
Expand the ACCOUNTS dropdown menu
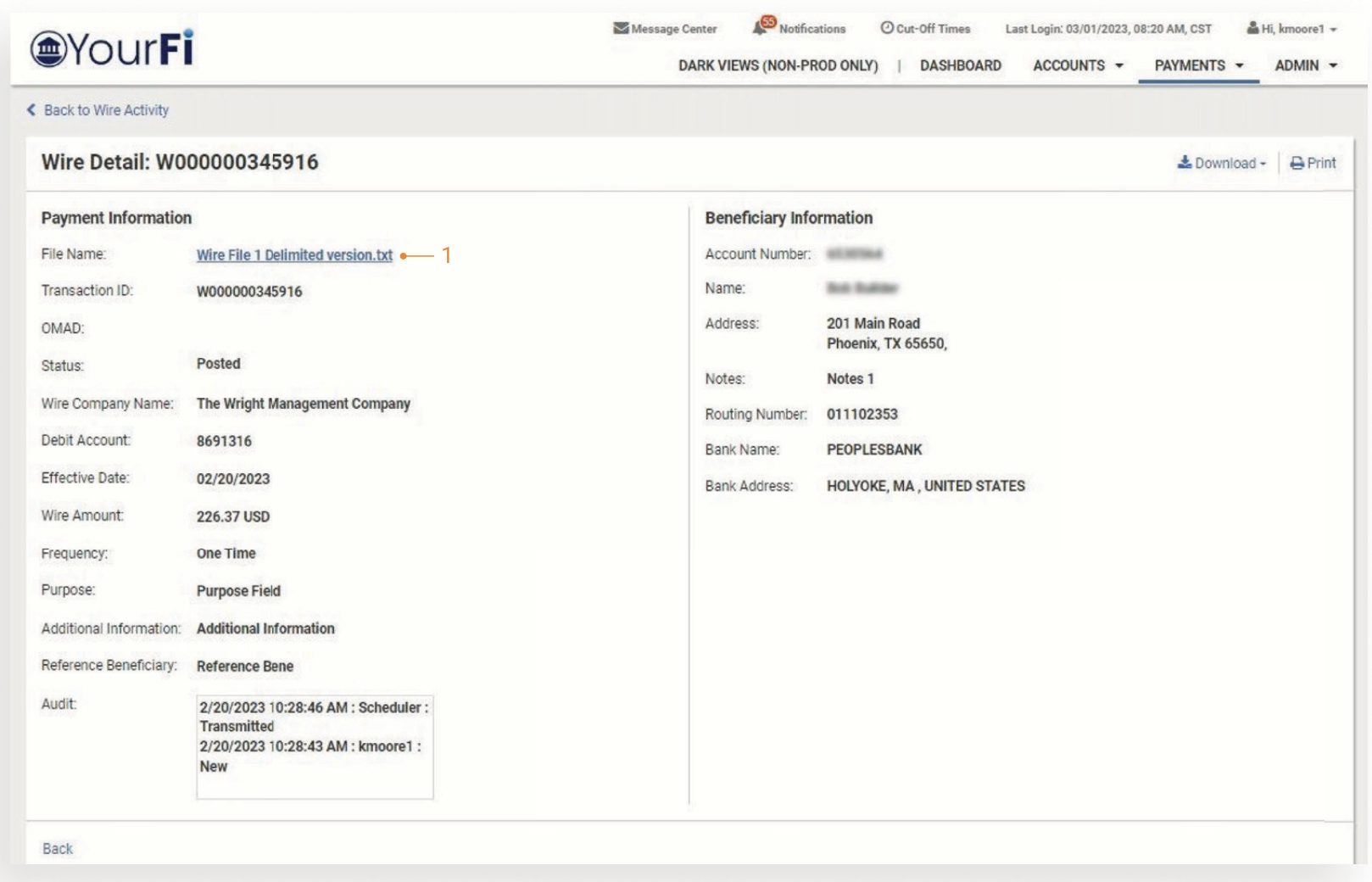click(1077, 65)
